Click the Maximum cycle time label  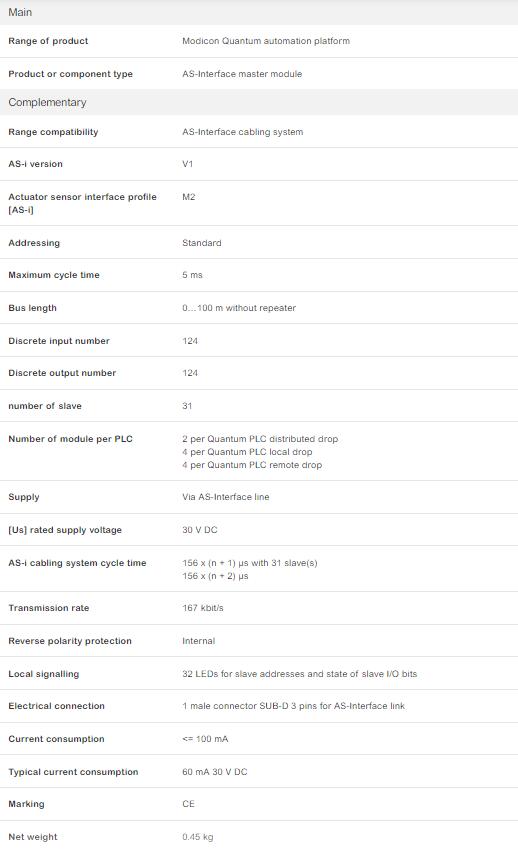point(54,275)
